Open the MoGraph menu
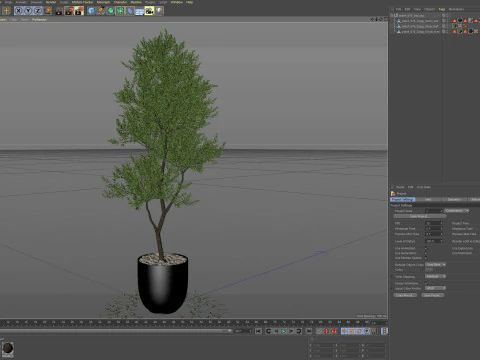This screenshot has height=360, width=480. 103,2
